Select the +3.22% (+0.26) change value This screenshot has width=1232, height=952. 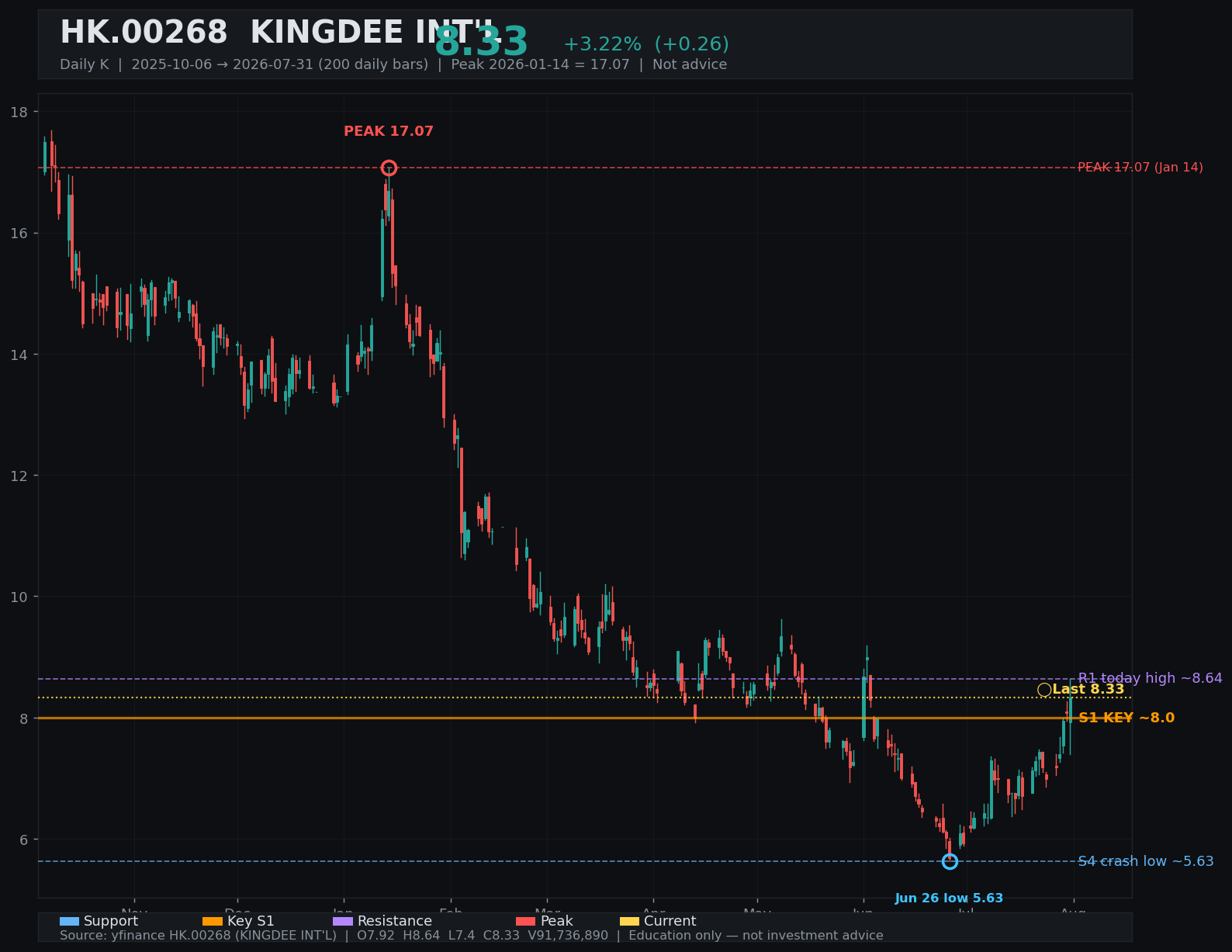pyautogui.click(x=646, y=44)
